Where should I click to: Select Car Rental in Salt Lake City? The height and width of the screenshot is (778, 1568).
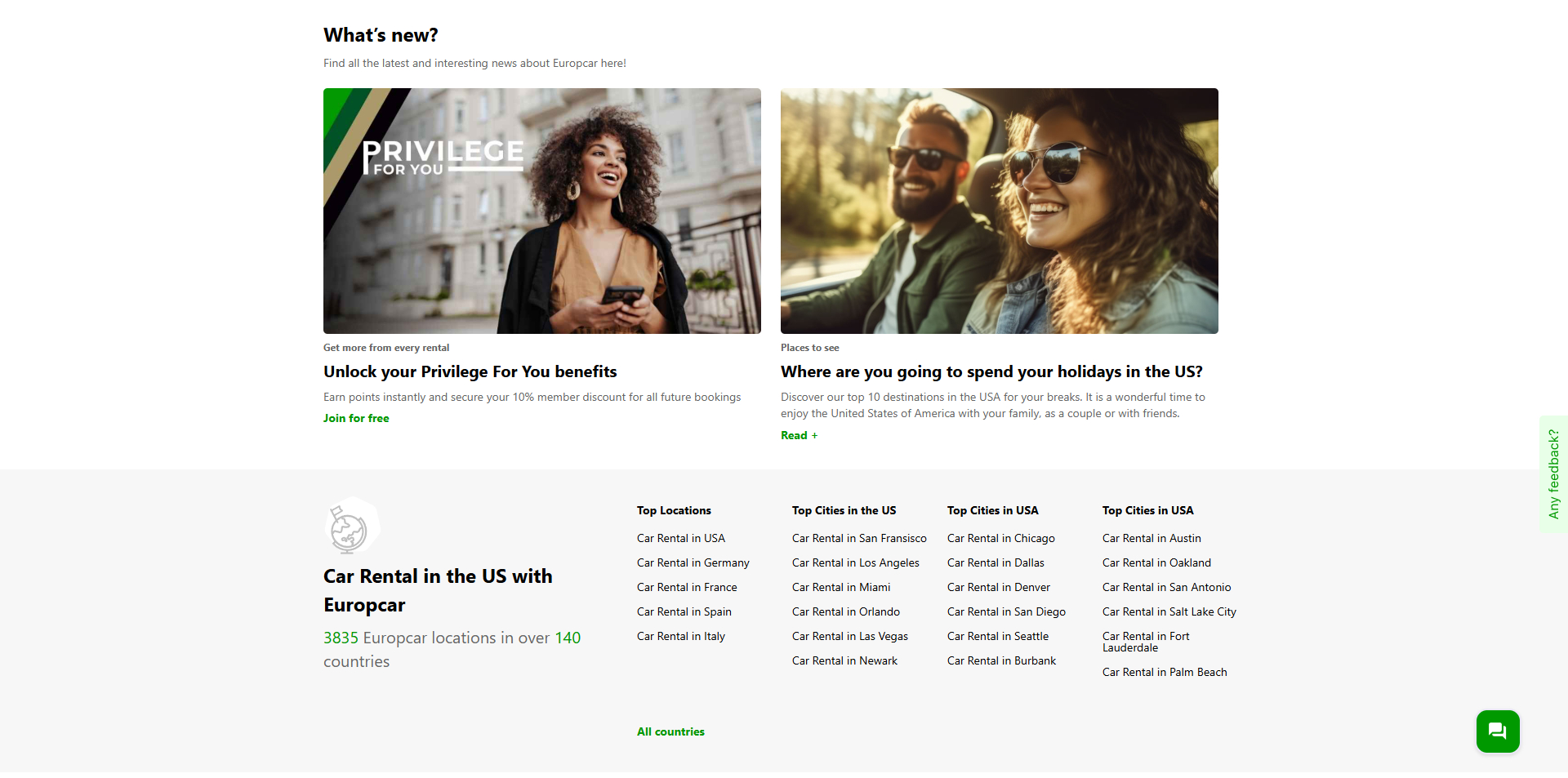[x=1169, y=611]
